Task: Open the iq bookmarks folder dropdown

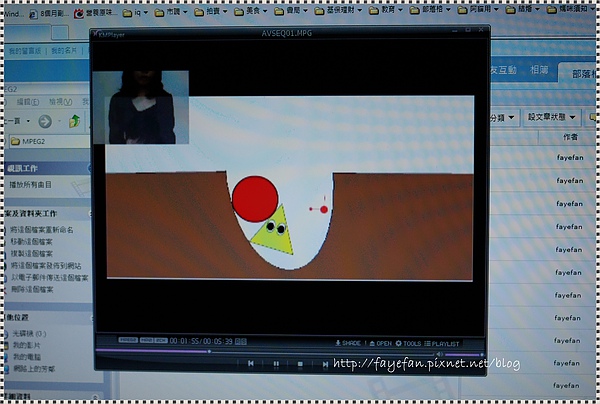Action: click(x=135, y=13)
